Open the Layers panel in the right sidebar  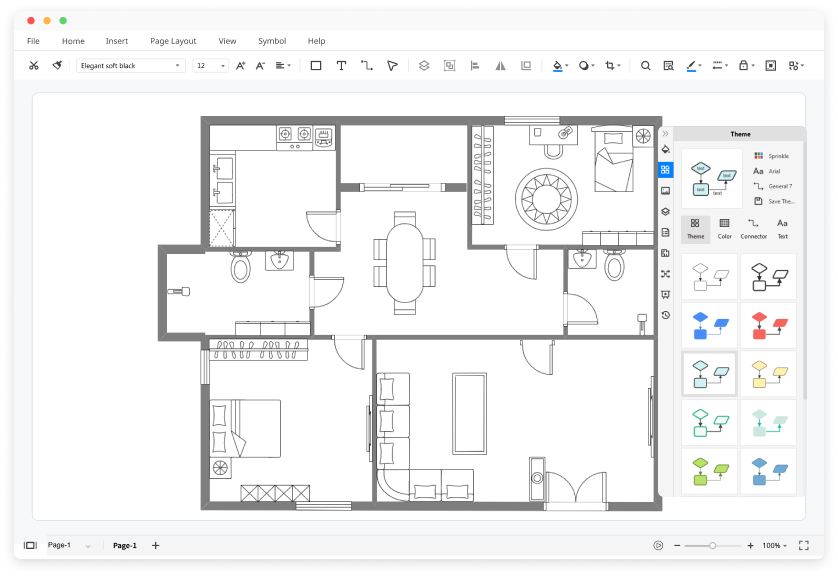pyautogui.click(x=664, y=212)
